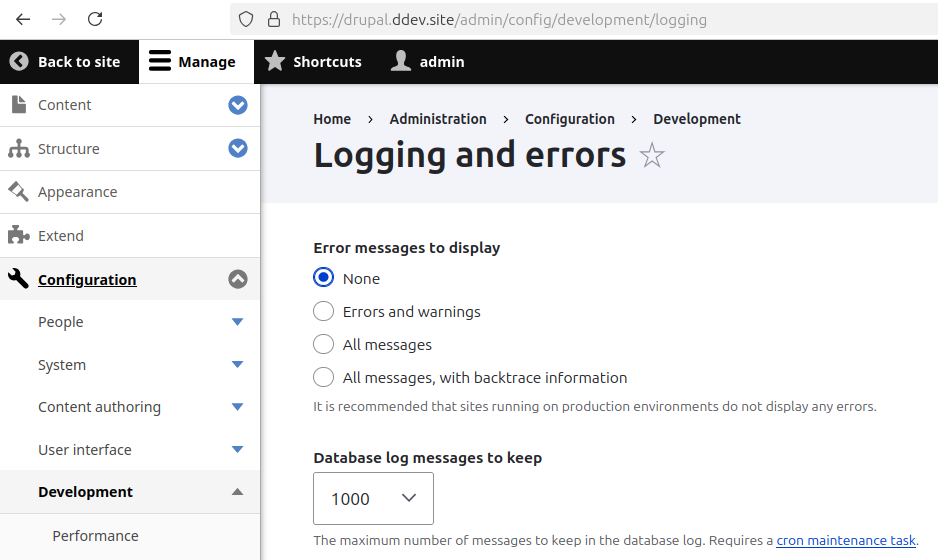
Task: Click the Back to site arrow icon
Action: click(x=19, y=62)
